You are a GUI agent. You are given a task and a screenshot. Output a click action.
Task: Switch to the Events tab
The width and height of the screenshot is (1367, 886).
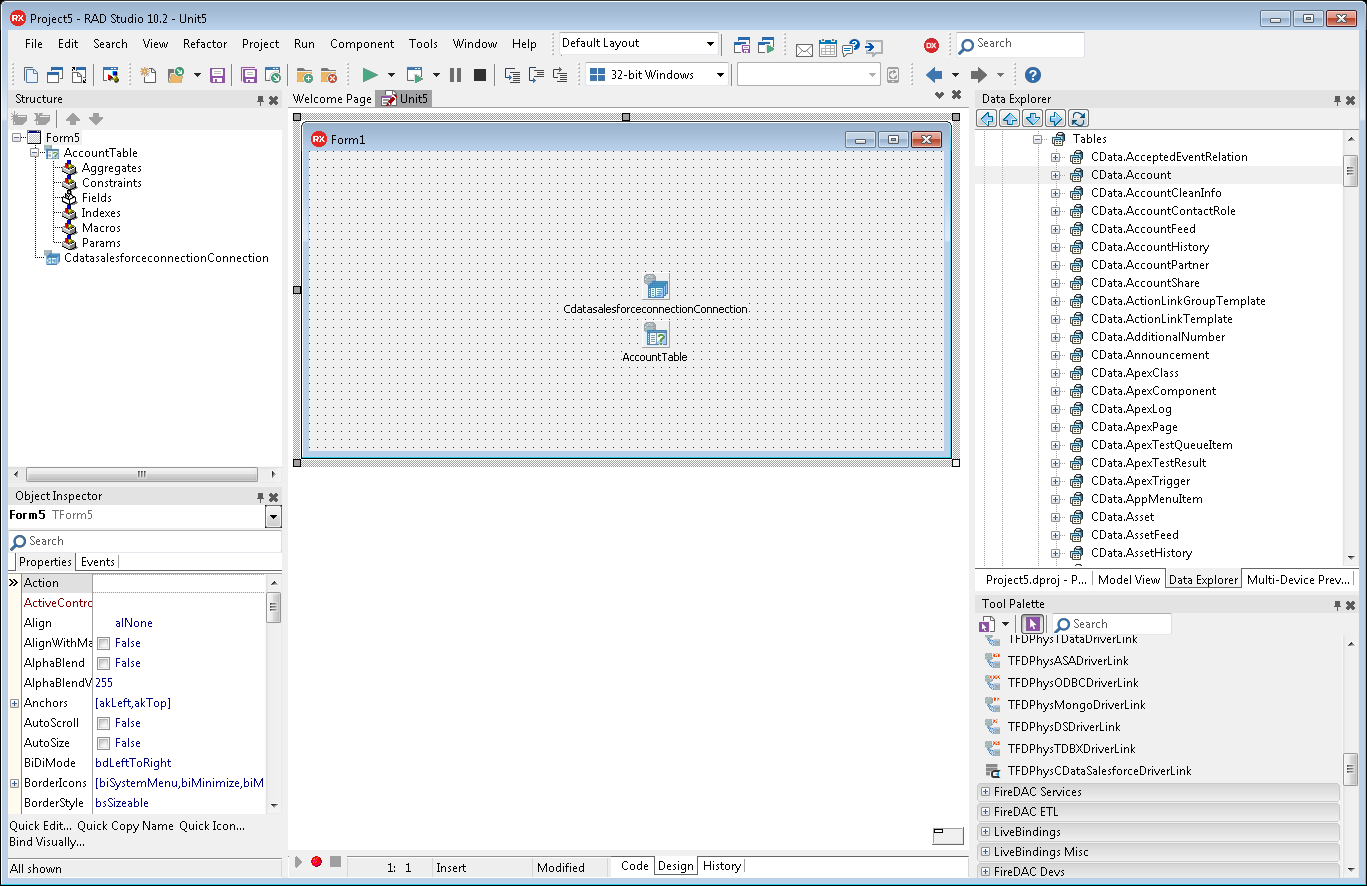[98, 562]
